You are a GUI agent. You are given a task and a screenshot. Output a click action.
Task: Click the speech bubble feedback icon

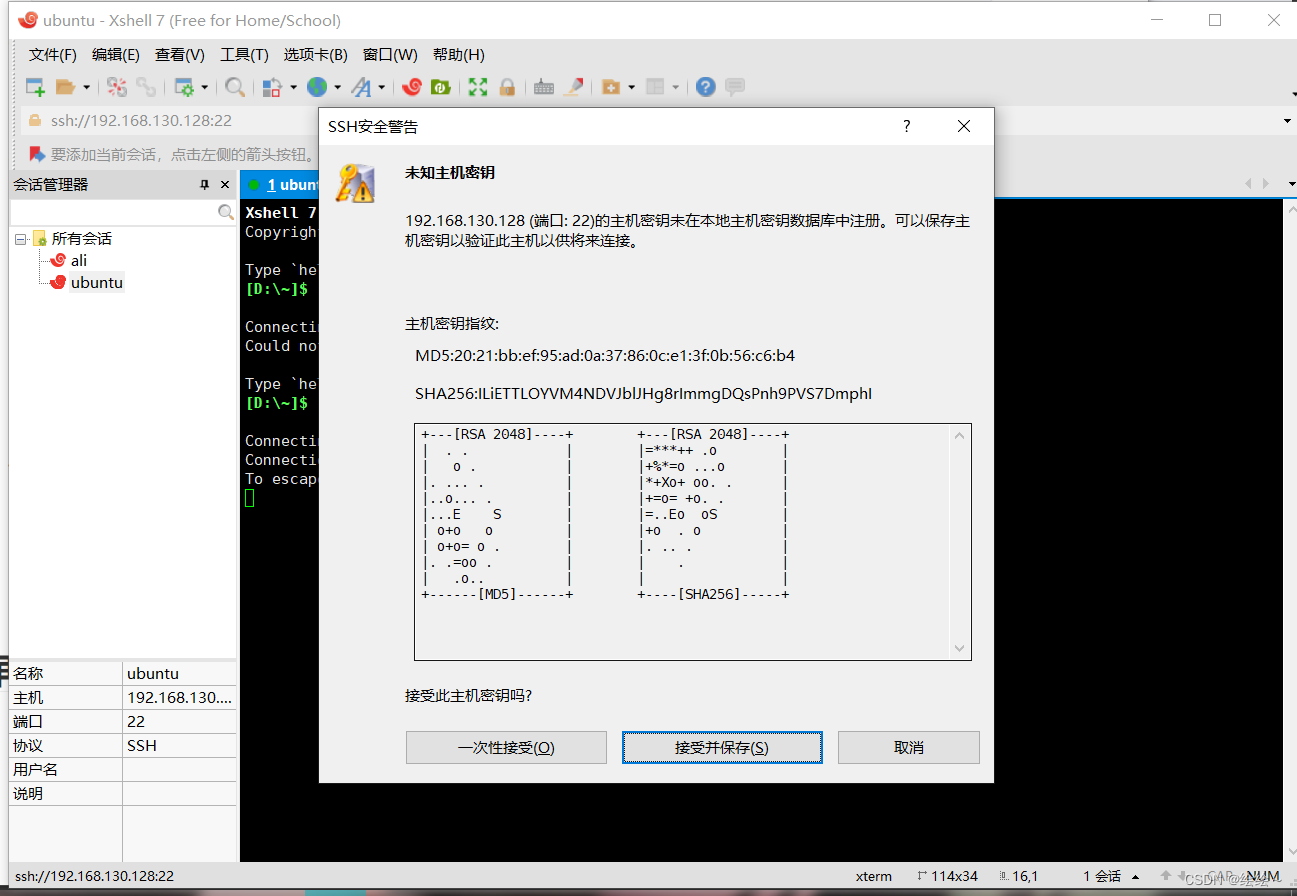point(735,87)
